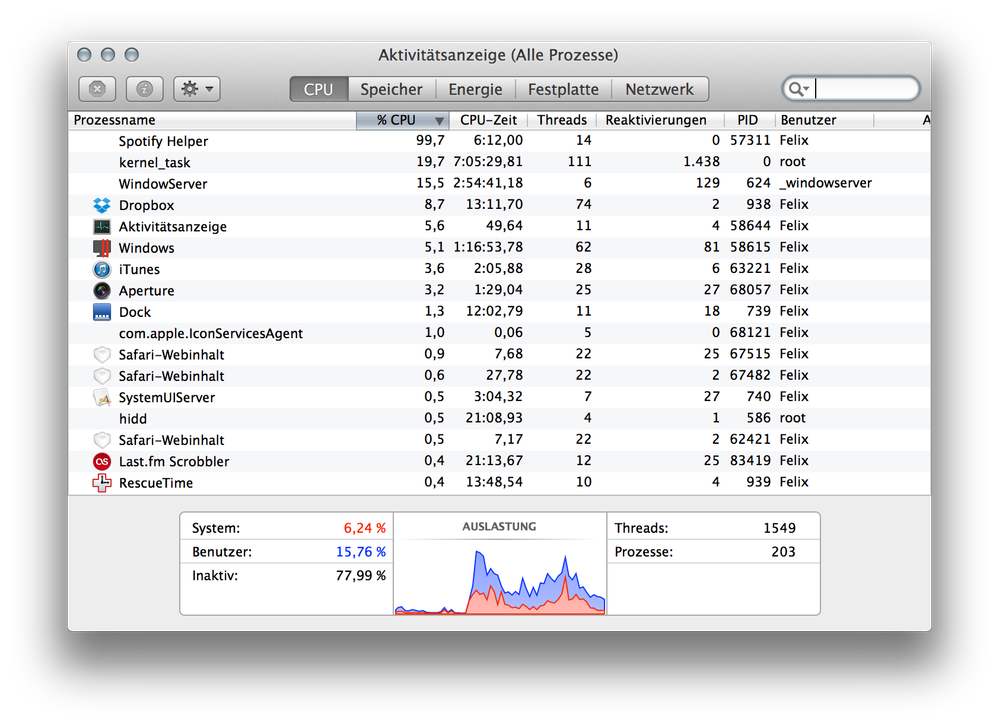This screenshot has width=999, height=725.
Task: Click the Last.fm Scrobbler icon
Action: tap(102, 461)
